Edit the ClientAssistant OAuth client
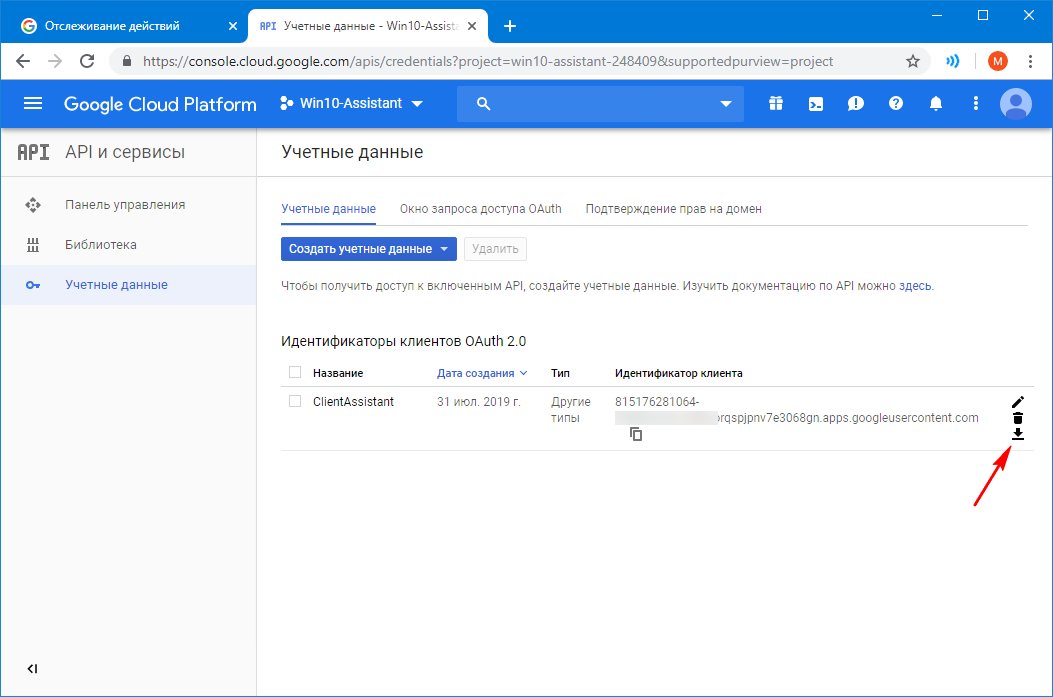Image resolution: width=1053 pixels, height=697 pixels. coord(1018,402)
